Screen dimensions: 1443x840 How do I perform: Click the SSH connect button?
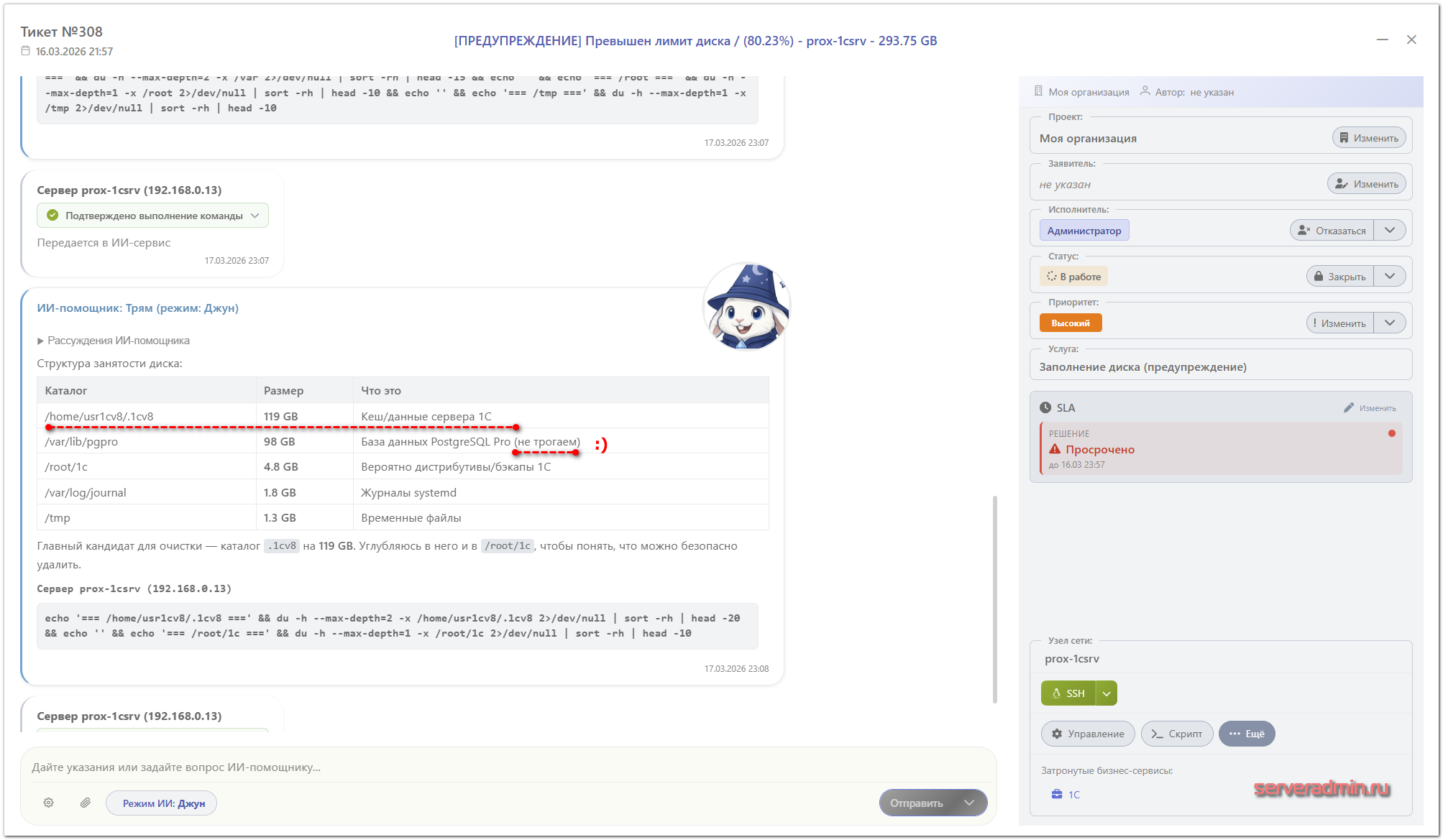(x=1068, y=693)
